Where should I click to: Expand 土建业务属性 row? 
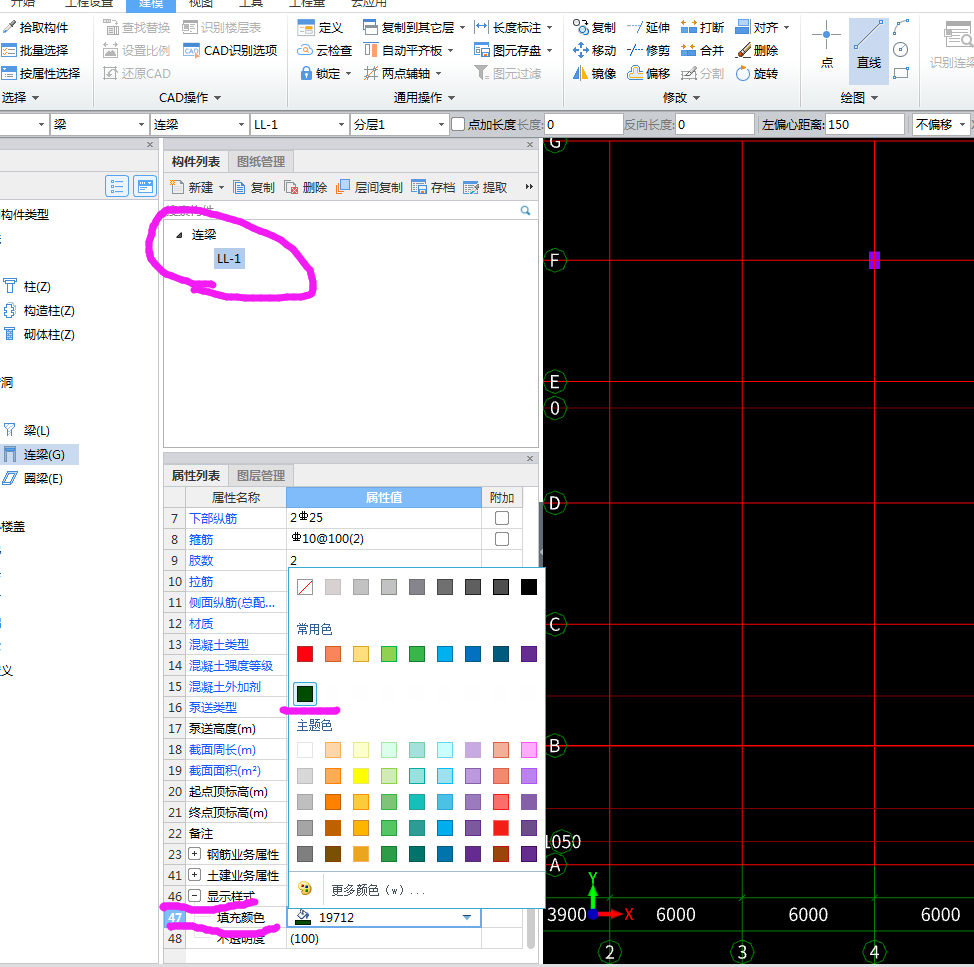pos(194,875)
